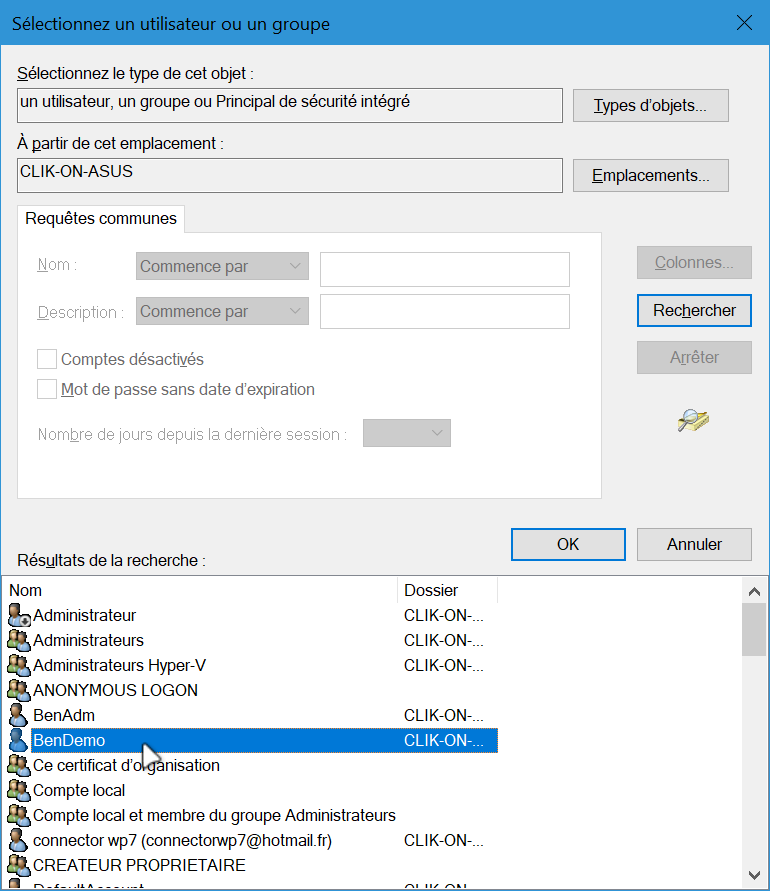The height and width of the screenshot is (891, 770).
Task: Click the Emplacements button
Action: click(650, 175)
